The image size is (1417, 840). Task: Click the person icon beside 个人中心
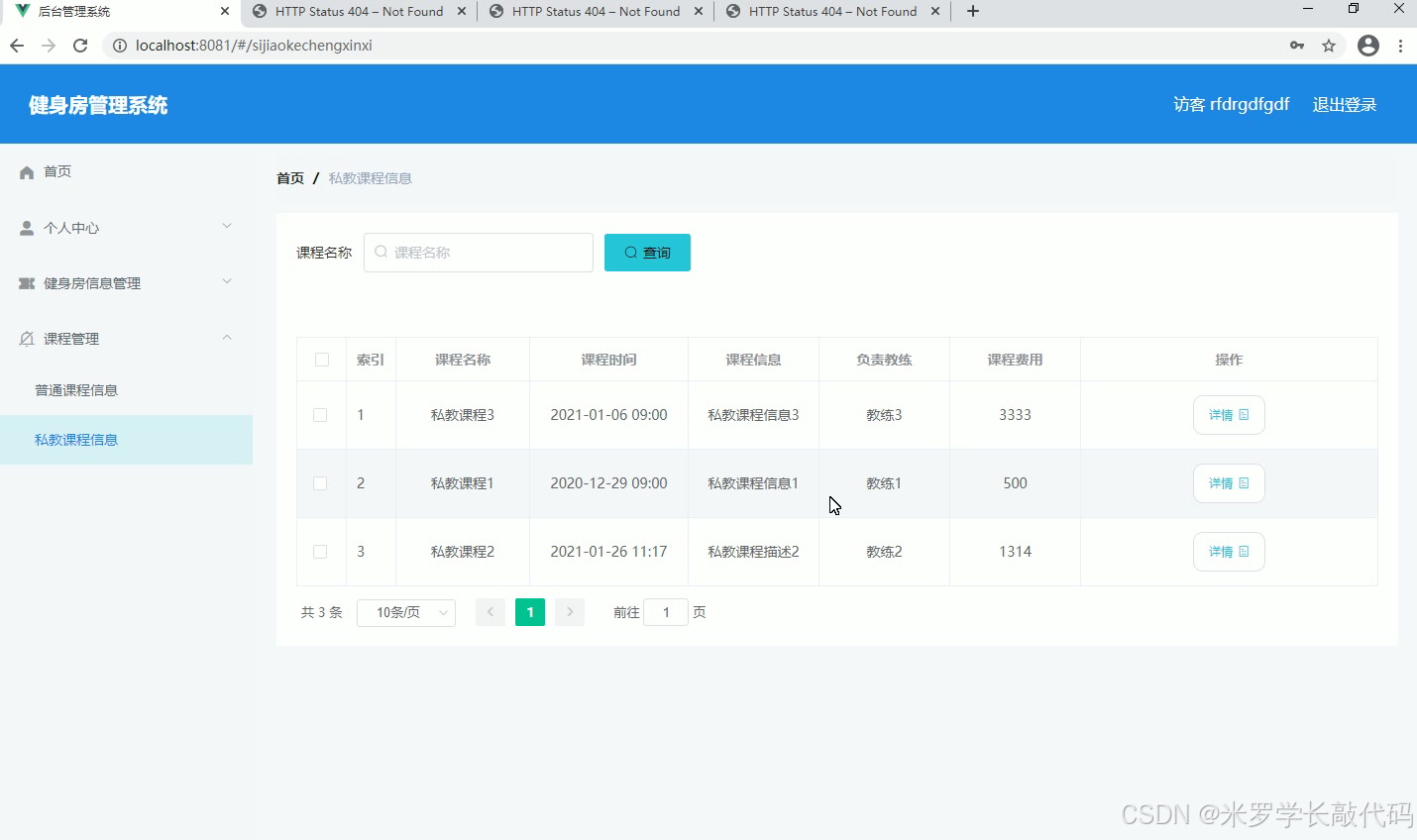click(27, 228)
